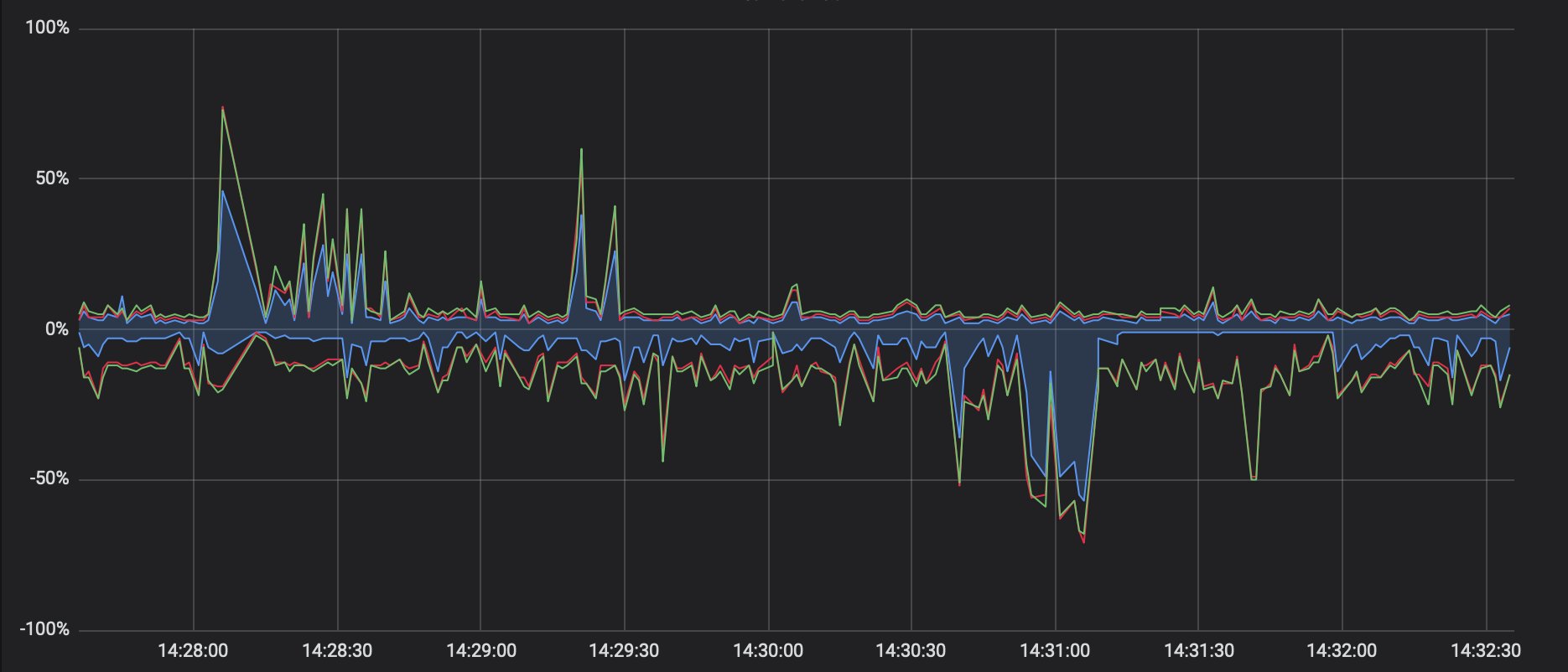Select the 14:29:00 time axis label

pos(480,650)
